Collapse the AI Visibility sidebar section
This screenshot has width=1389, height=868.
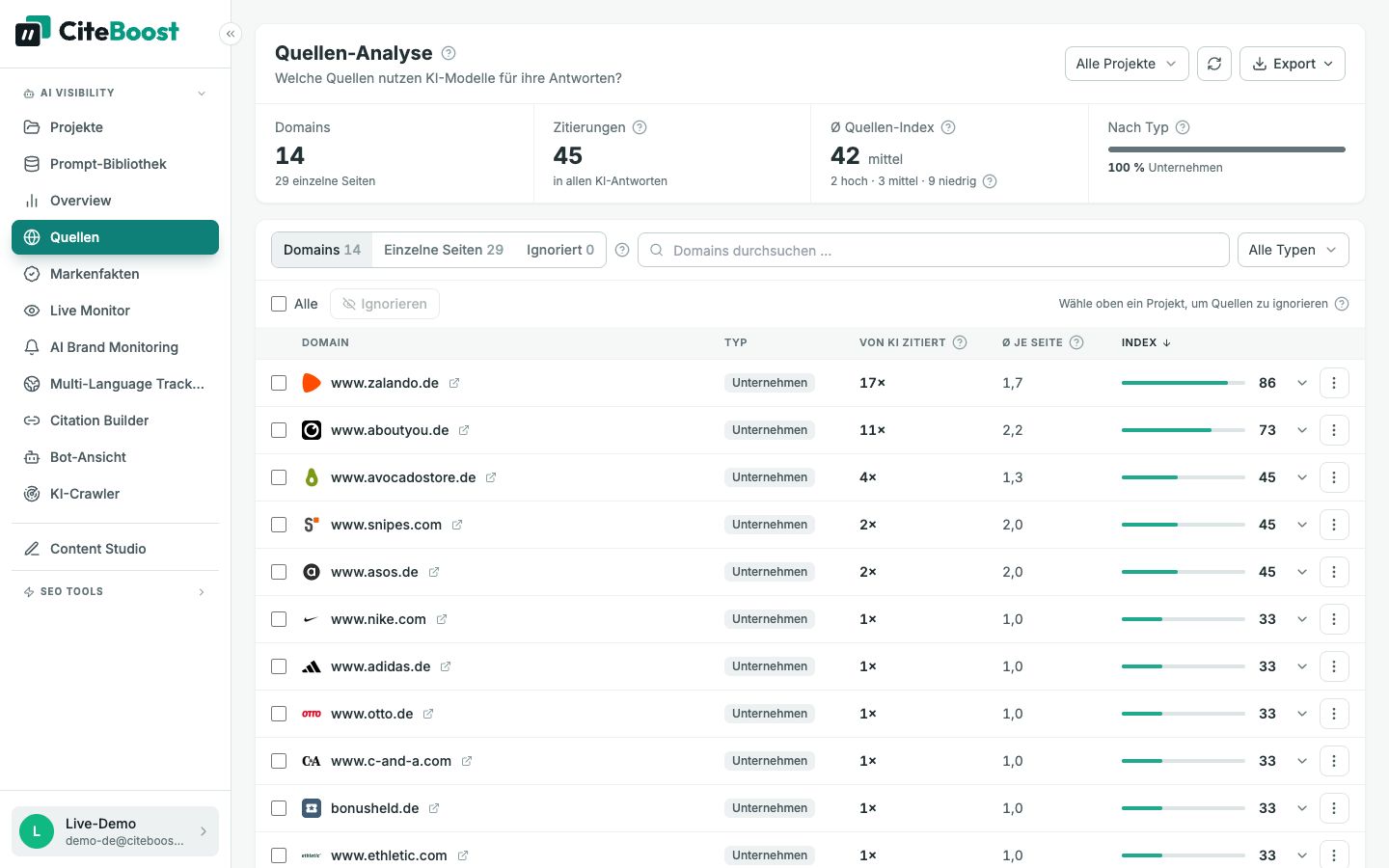click(115, 93)
